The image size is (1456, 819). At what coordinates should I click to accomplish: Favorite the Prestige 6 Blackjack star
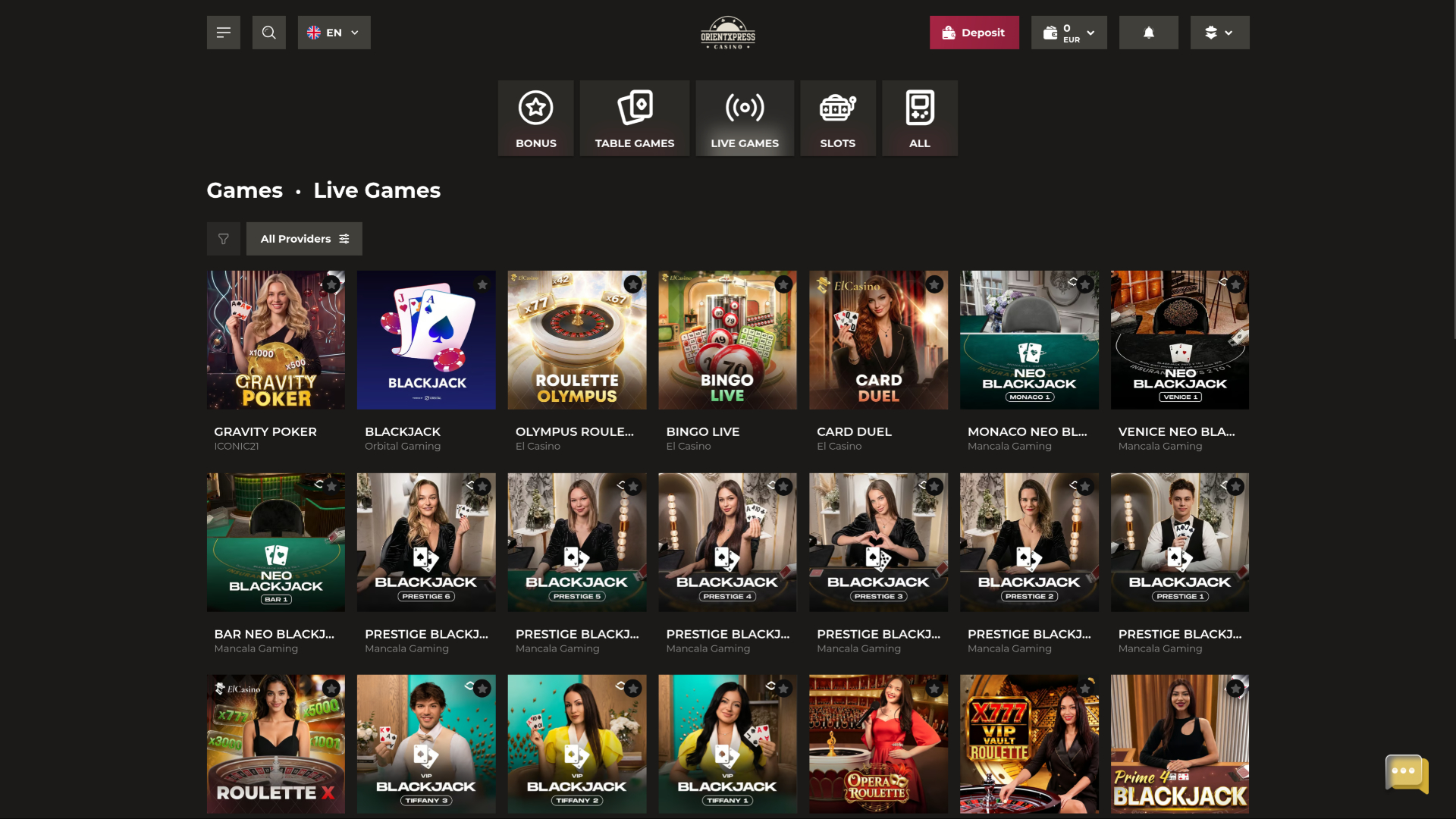tap(482, 487)
